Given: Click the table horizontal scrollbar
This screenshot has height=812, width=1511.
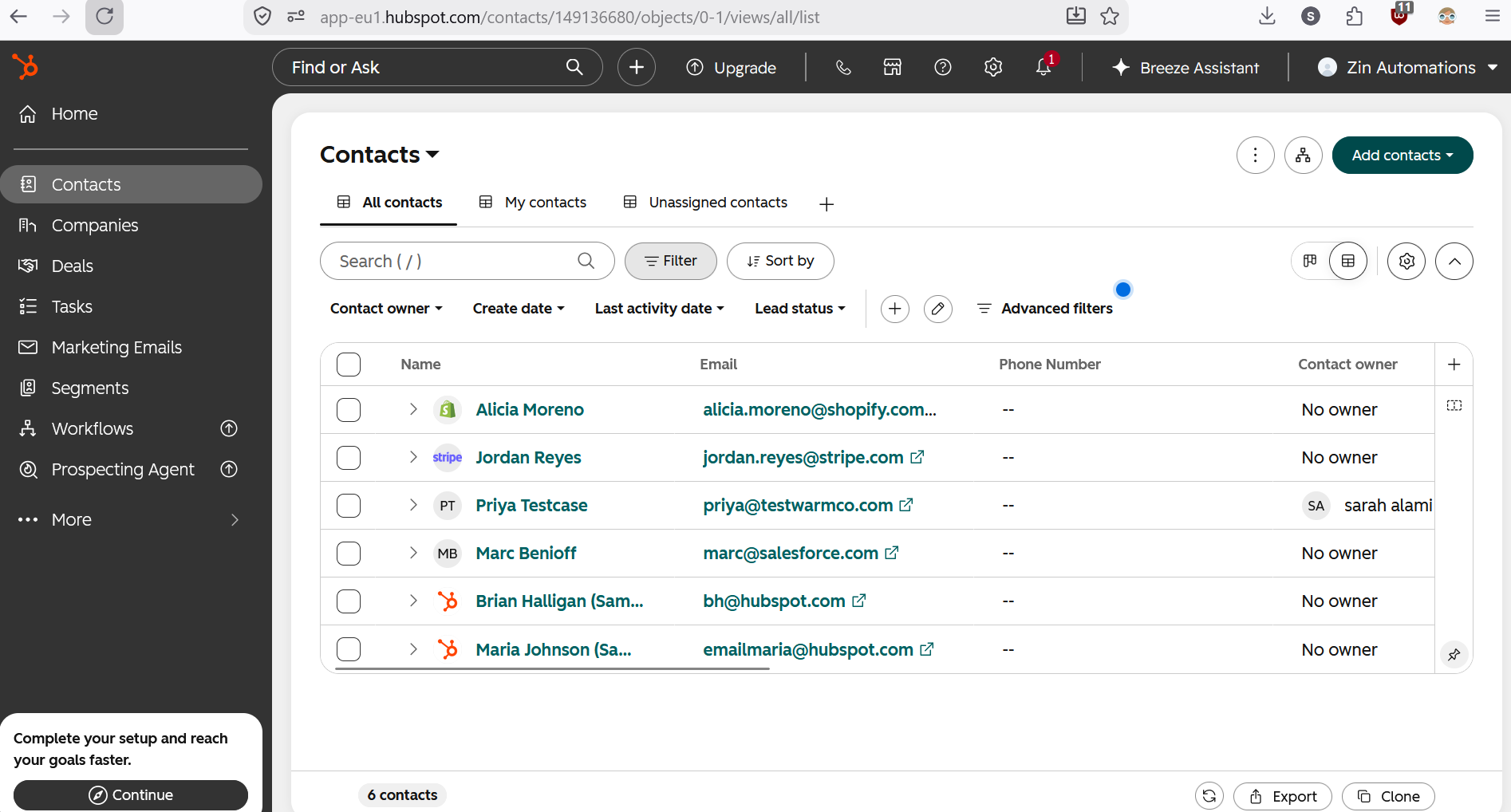Looking at the screenshot, I should point(552,668).
